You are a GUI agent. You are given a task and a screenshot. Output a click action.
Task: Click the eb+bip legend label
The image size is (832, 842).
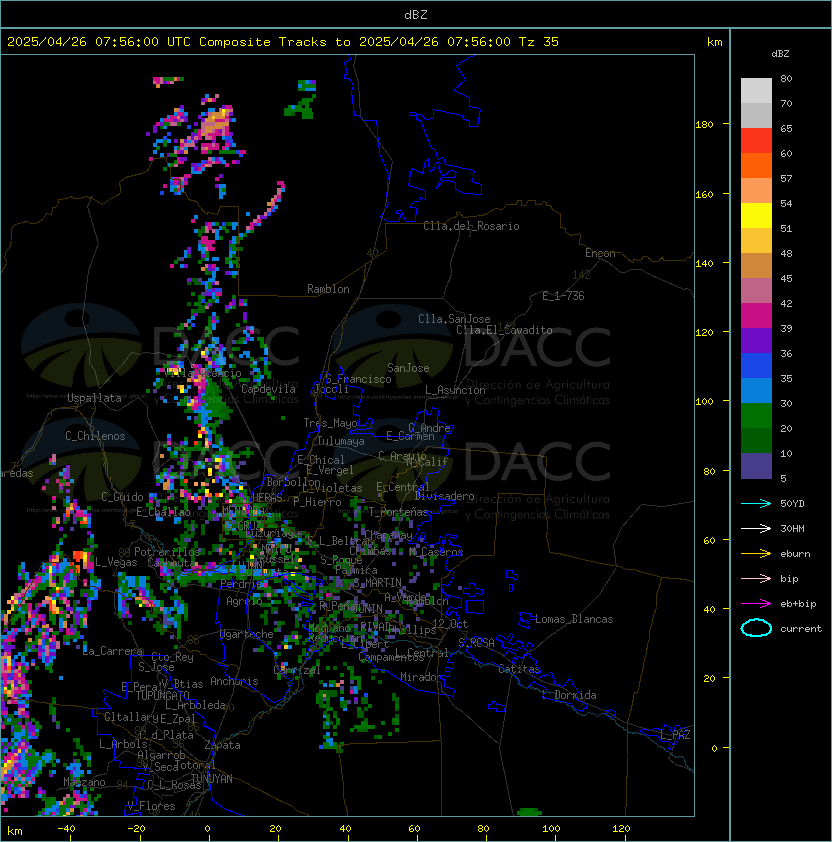(798, 604)
